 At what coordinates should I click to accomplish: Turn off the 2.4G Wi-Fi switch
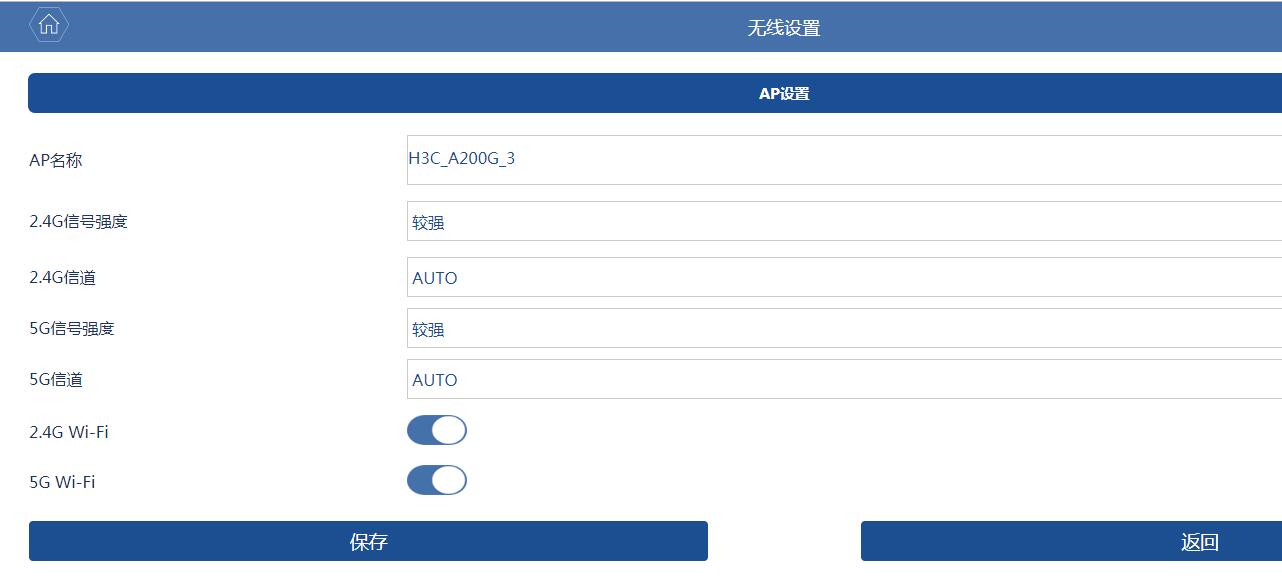click(x=437, y=430)
